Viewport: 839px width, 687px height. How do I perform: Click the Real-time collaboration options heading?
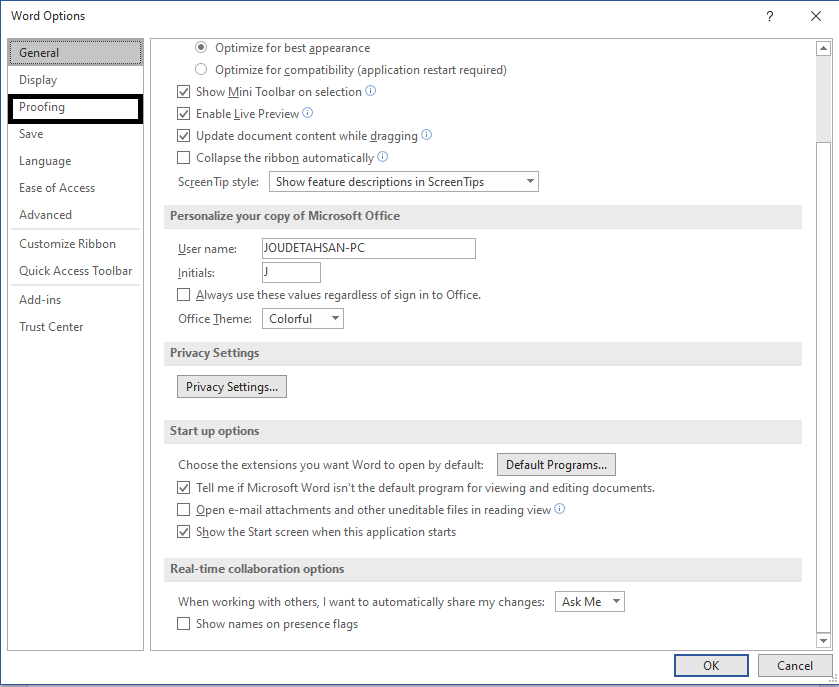tap(257, 569)
